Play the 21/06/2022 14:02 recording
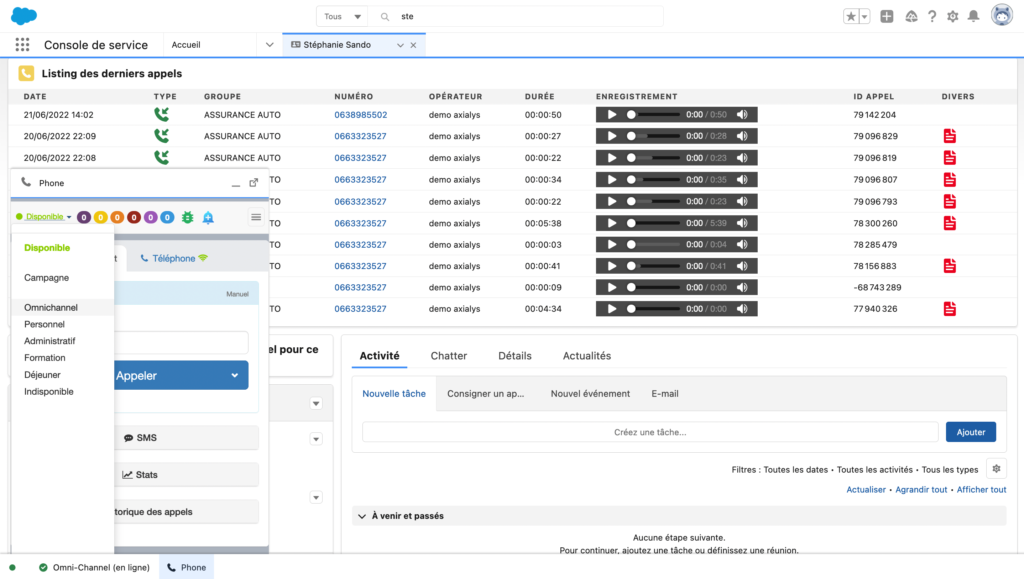 click(x=612, y=114)
